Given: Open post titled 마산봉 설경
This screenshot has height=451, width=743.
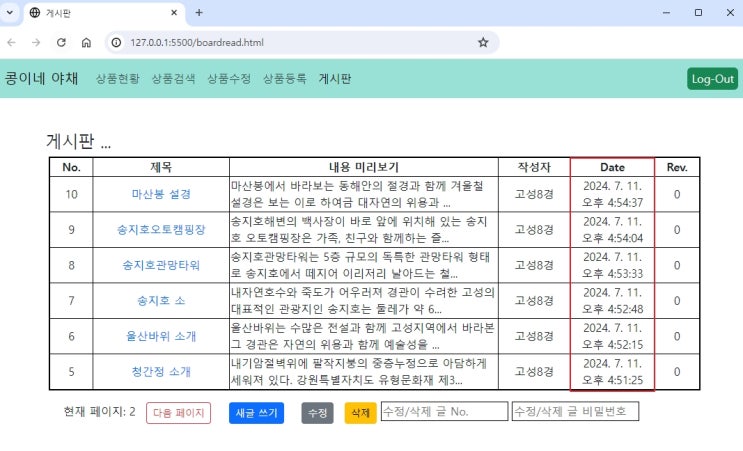Looking at the screenshot, I should tap(161, 194).
